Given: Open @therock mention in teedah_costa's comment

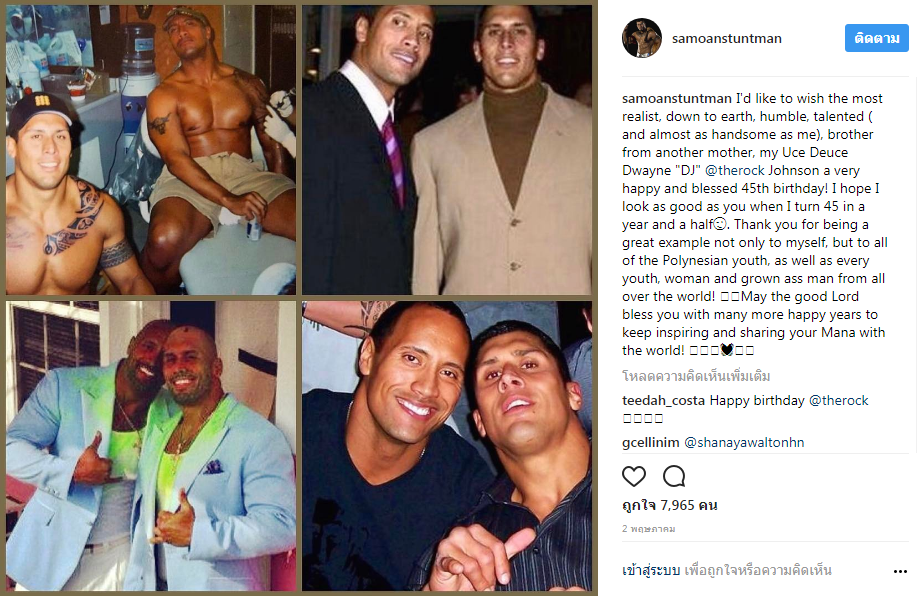Looking at the screenshot, I should click(x=838, y=401).
